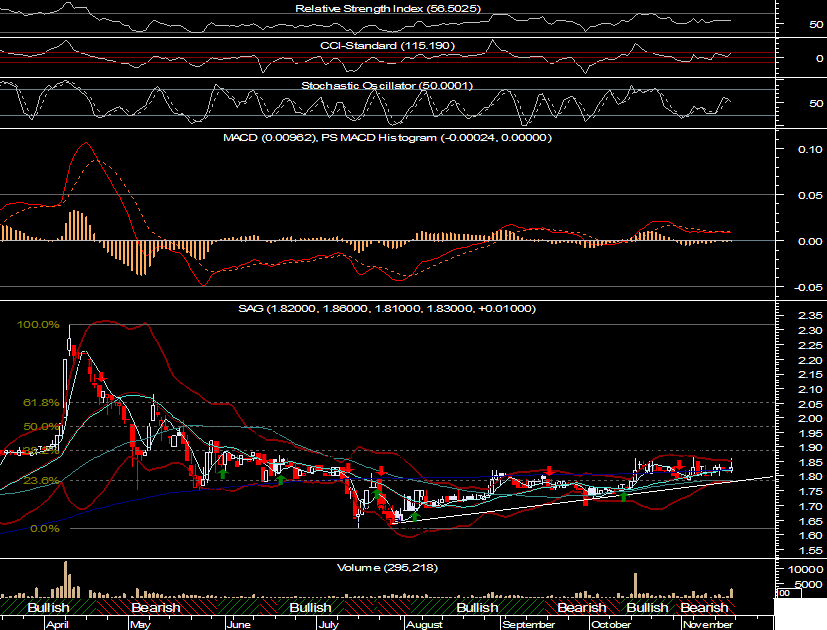Jump to November on the time axis
The height and width of the screenshot is (630, 827).
click(708, 624)
